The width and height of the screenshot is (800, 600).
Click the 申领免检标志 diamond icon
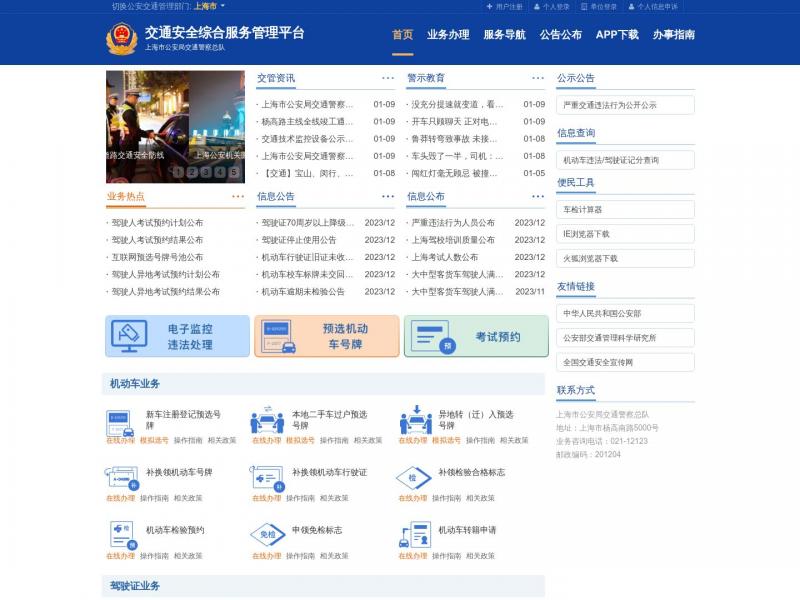pyautogui.click(x=267, y=535)
